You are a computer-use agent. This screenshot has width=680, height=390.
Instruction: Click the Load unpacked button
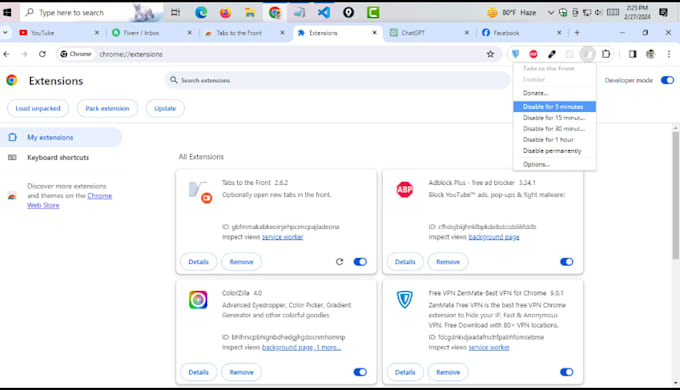[x=38, y=108]
